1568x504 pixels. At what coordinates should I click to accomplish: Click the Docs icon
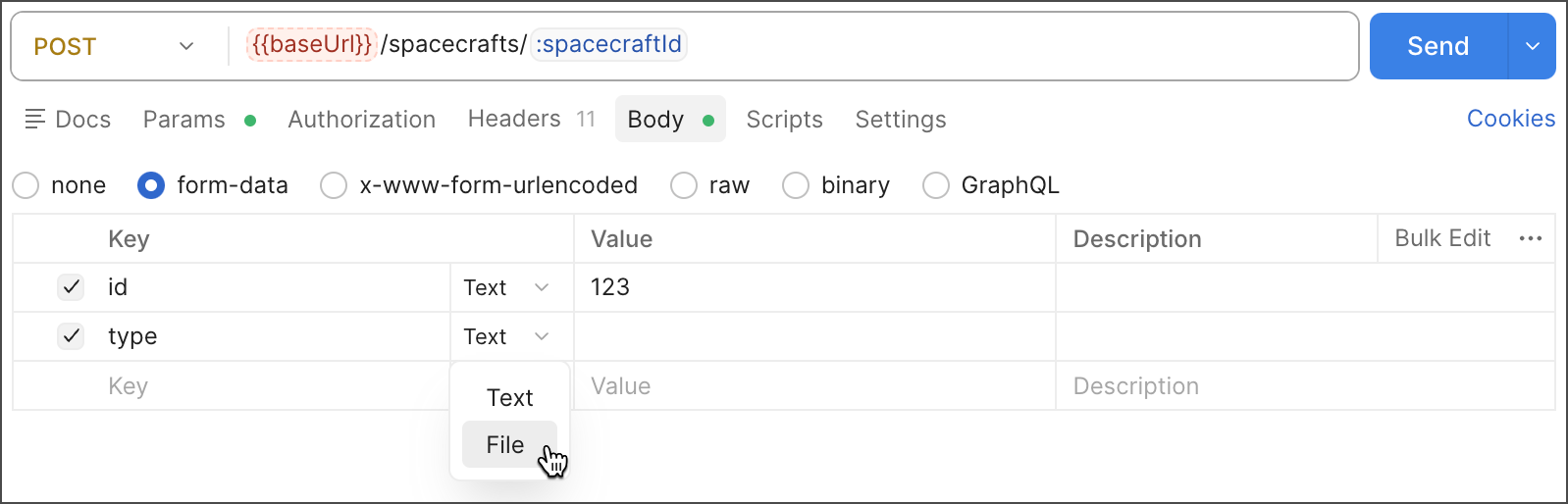pyautogui.click(x=35, y=120)
